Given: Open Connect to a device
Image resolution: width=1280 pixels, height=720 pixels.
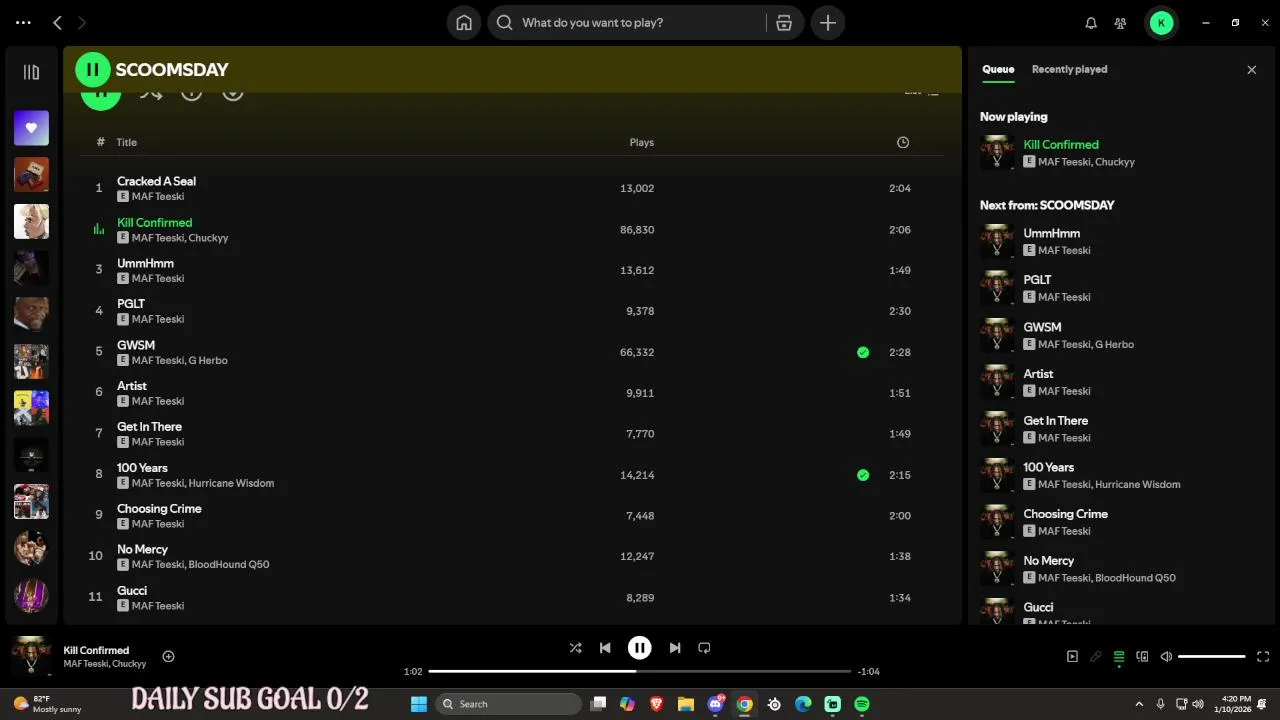Looking at the screenshot, I should (1143, 657).
